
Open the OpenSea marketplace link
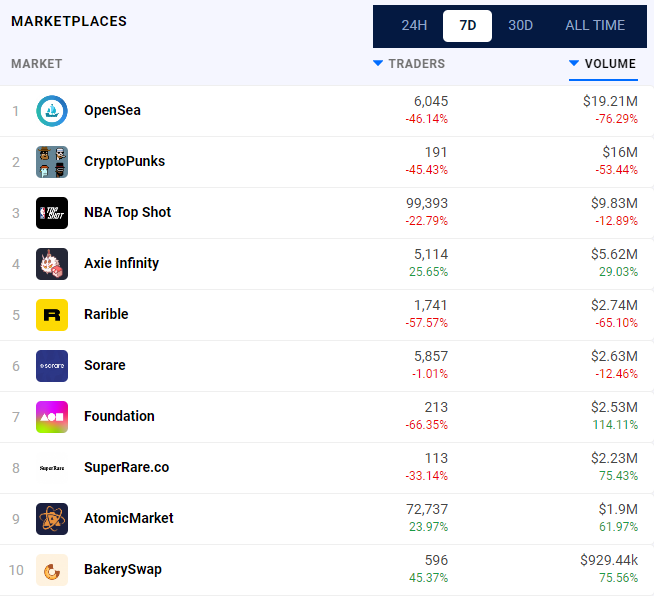(112, 111)
